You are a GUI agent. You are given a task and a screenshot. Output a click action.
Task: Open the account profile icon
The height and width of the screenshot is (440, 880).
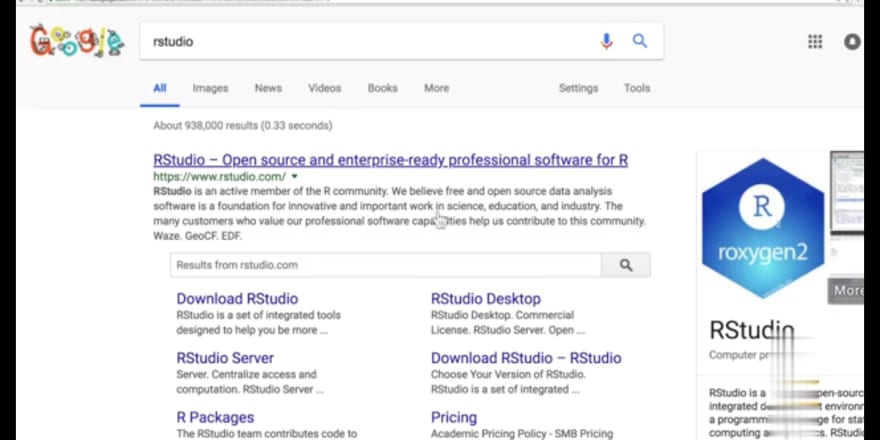point(852,42)
